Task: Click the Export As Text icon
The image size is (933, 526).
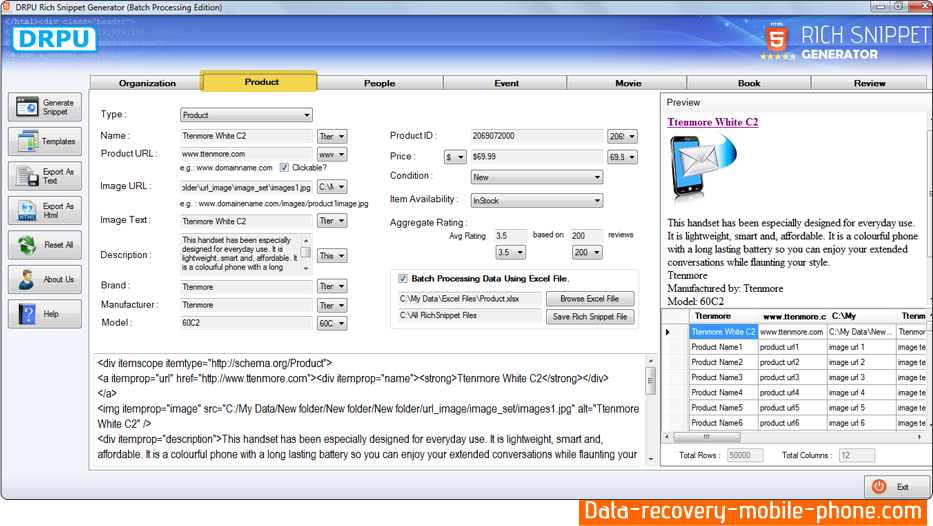Action: click(27, 176)
